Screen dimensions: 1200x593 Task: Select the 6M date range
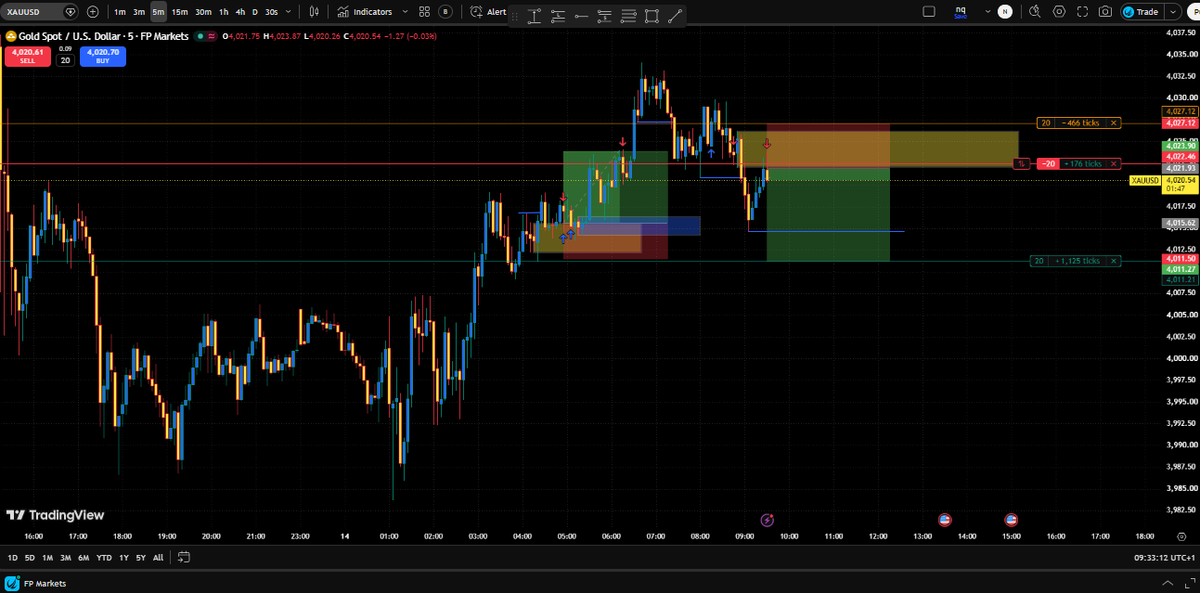83,557
